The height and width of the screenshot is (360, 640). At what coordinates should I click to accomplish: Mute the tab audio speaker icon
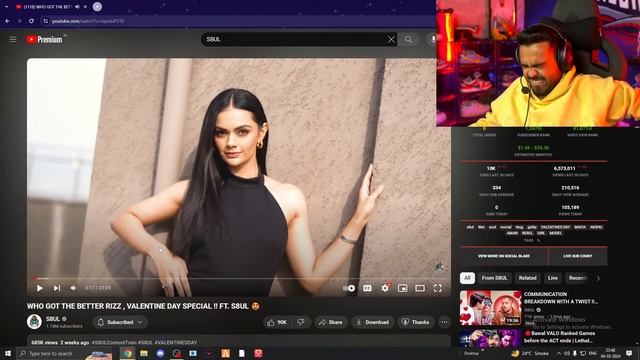(x=77, y=7)
